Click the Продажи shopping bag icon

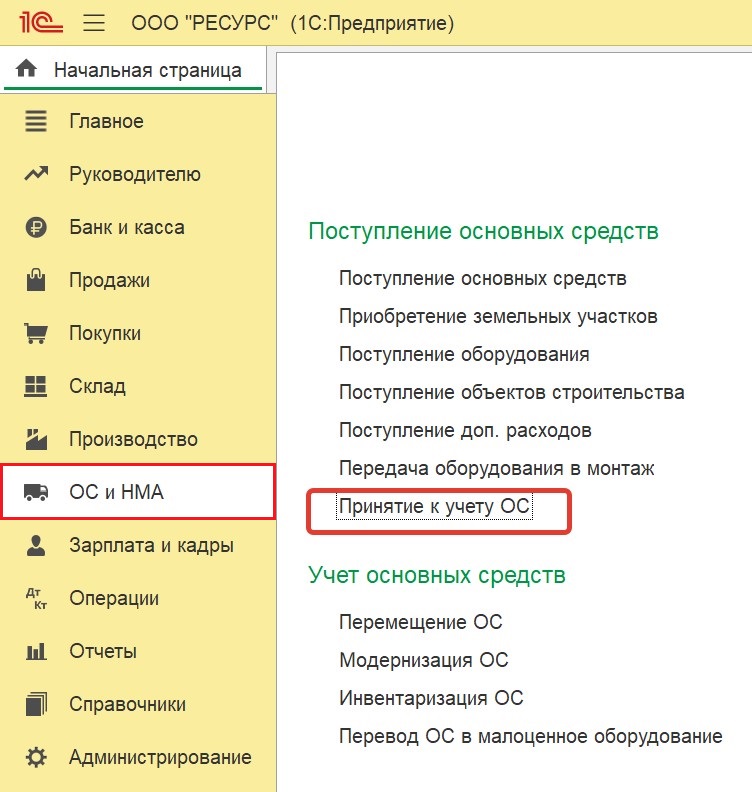pyautogui.click(x=36, y=280)
